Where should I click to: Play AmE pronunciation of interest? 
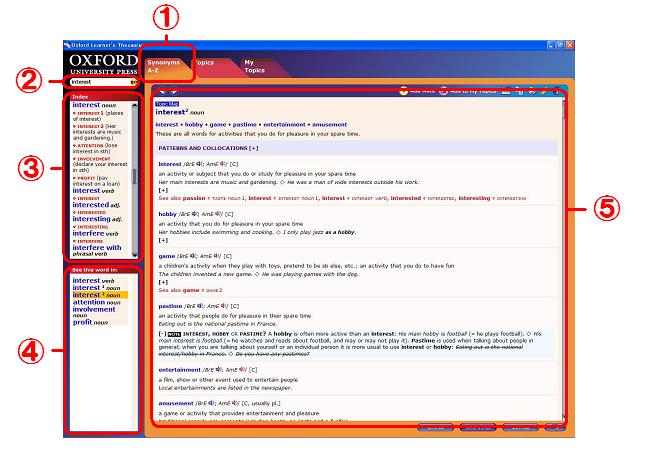click(223, 164)
